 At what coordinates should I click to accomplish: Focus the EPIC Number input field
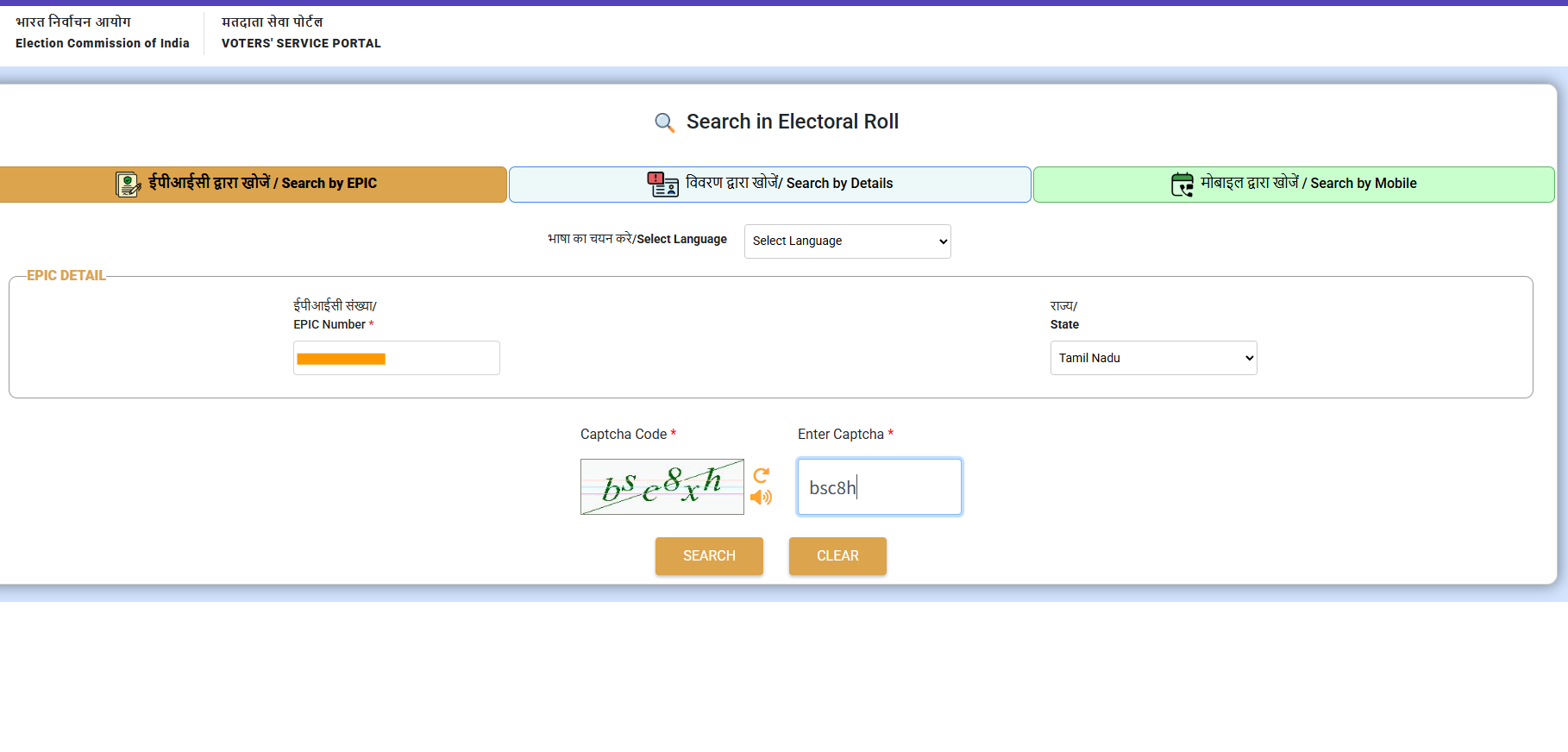point(396,358)
